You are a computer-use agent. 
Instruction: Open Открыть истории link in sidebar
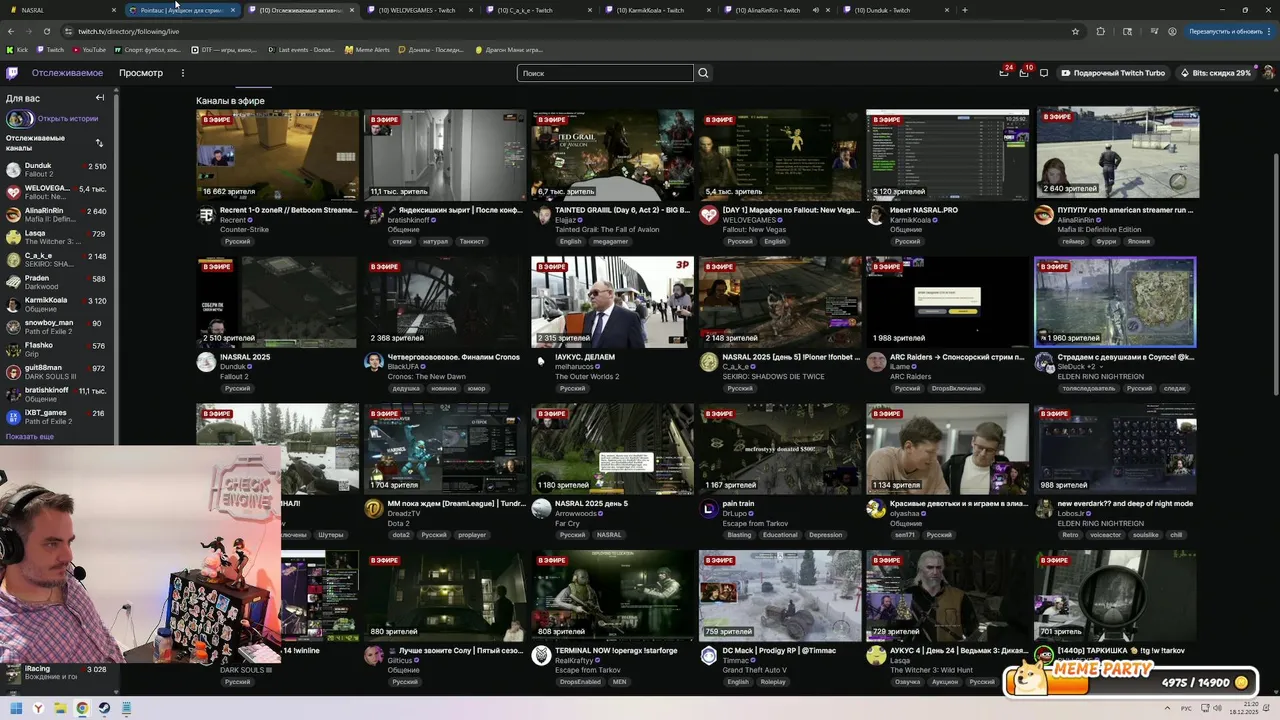[68, 118]
